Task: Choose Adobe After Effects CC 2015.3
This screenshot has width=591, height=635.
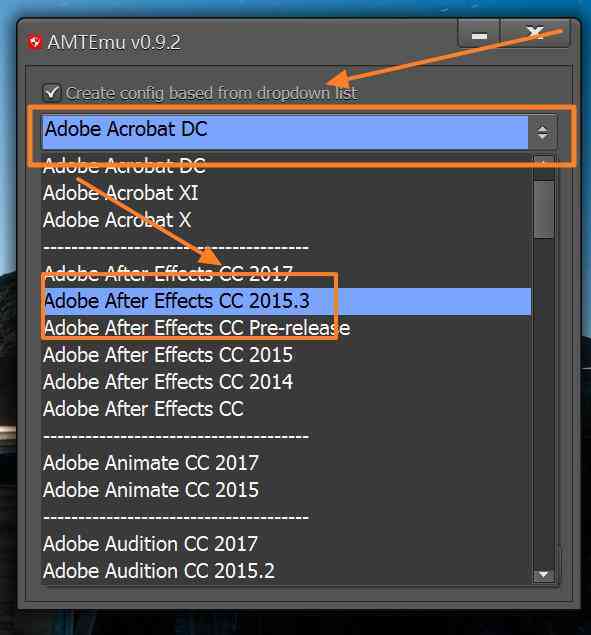Action: point(286,301)
